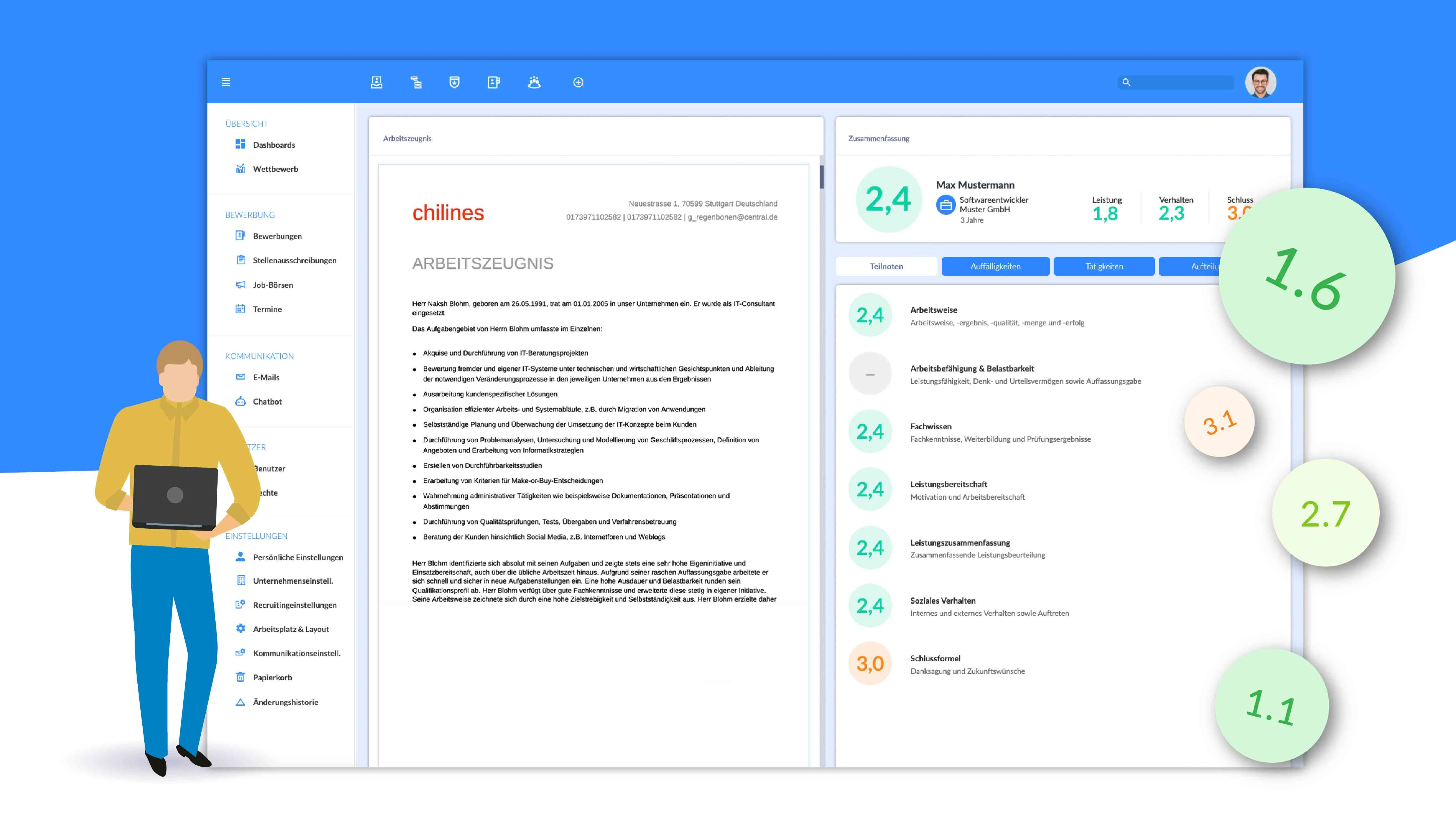Switch to the Teilnoten tab
The height and width of the screenshot is (836, 1456).
point(886,267)
